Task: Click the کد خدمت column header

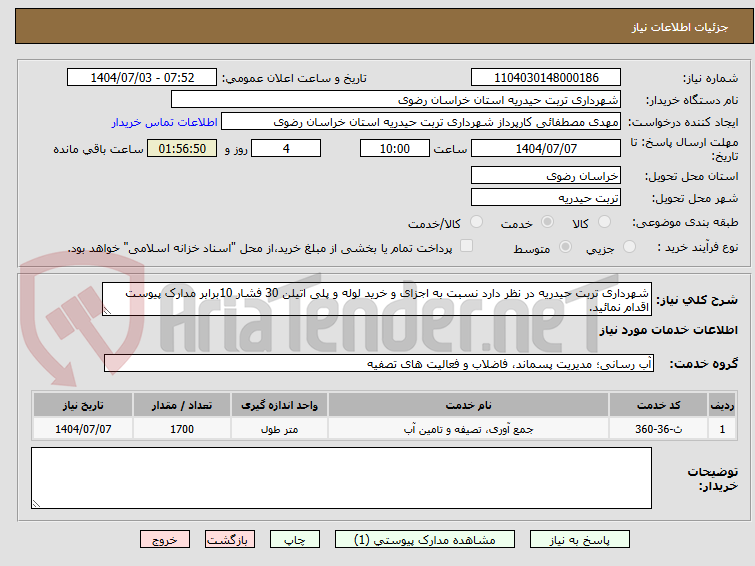Action: coord(658,405)
